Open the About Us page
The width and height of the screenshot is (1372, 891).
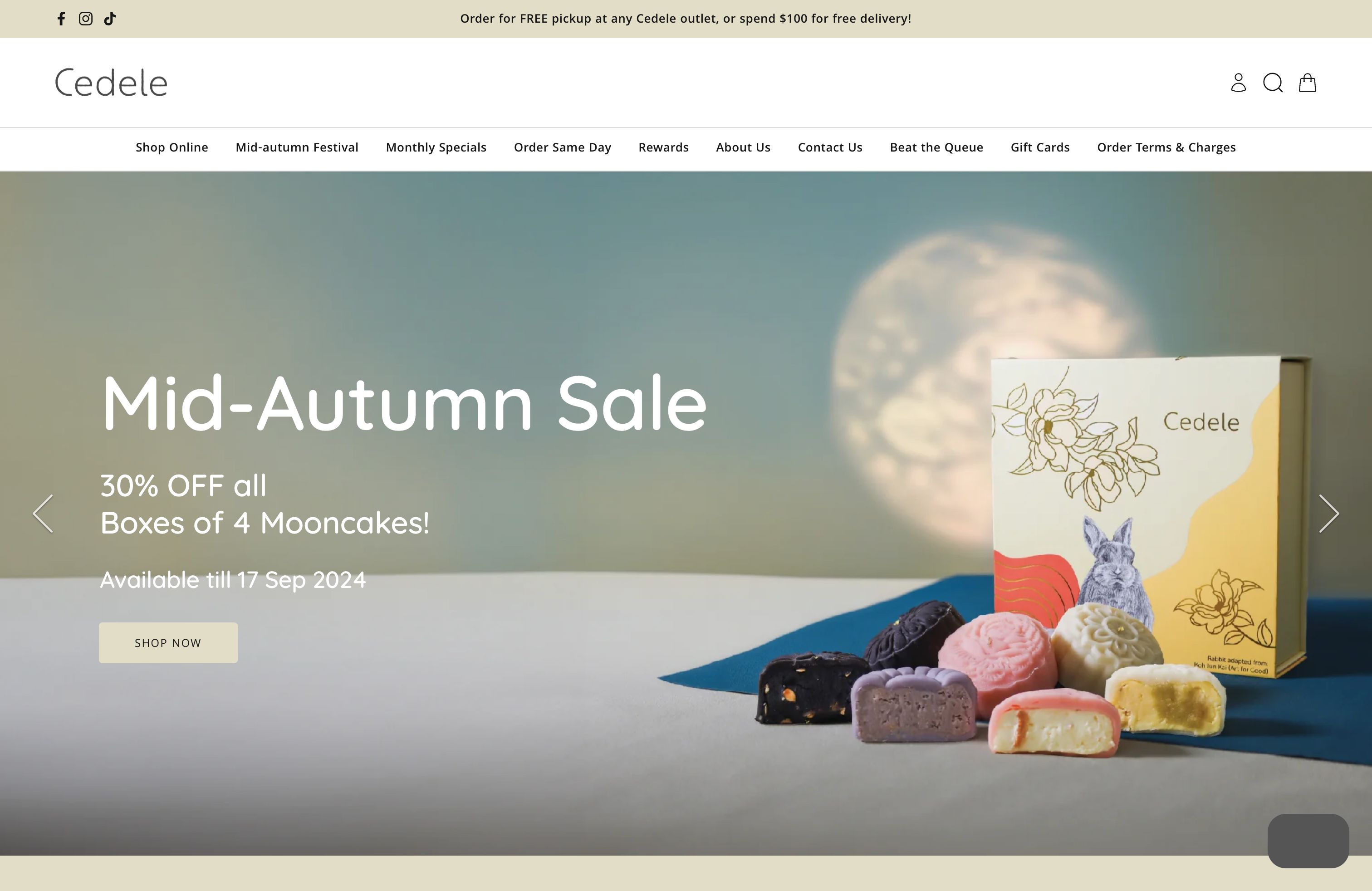click(743, 147)
